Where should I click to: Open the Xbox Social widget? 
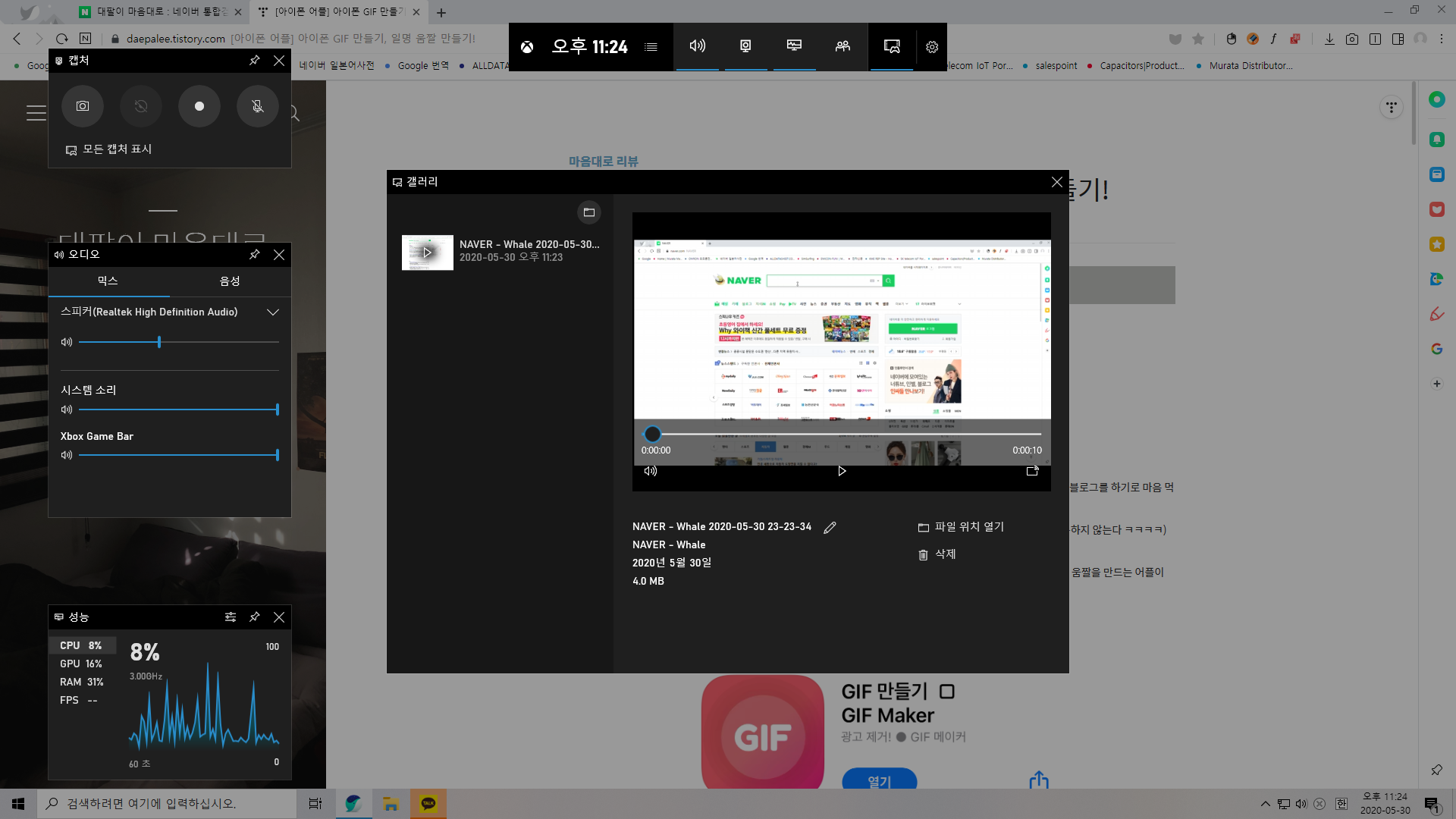(843, 46)
